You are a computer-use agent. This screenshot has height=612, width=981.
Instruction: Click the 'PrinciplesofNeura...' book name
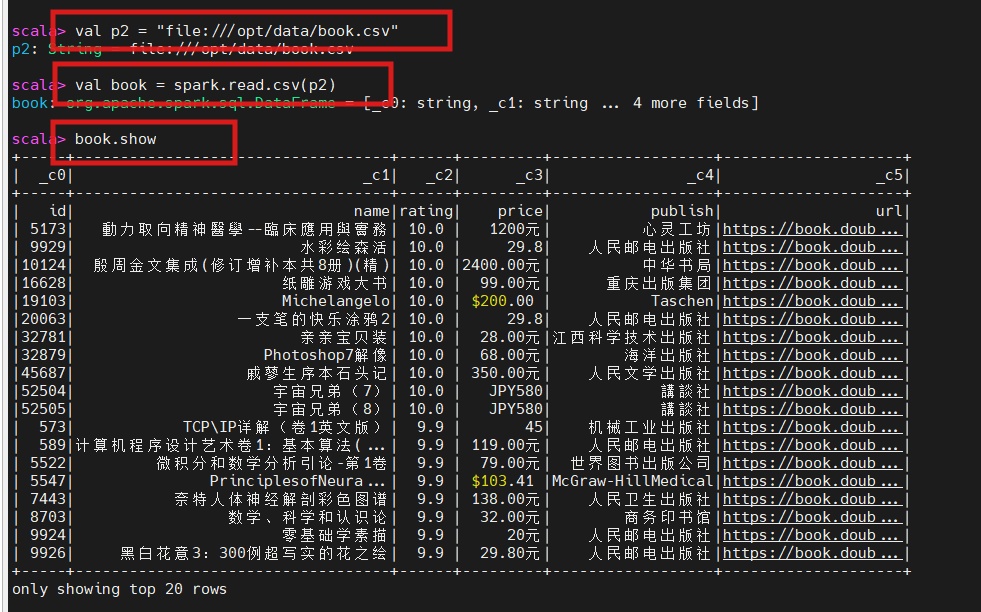[297, 482]
